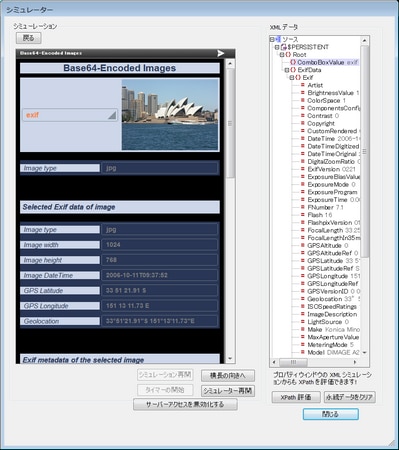
Task: Click the Root element braces icon
Action: point(288,55)
